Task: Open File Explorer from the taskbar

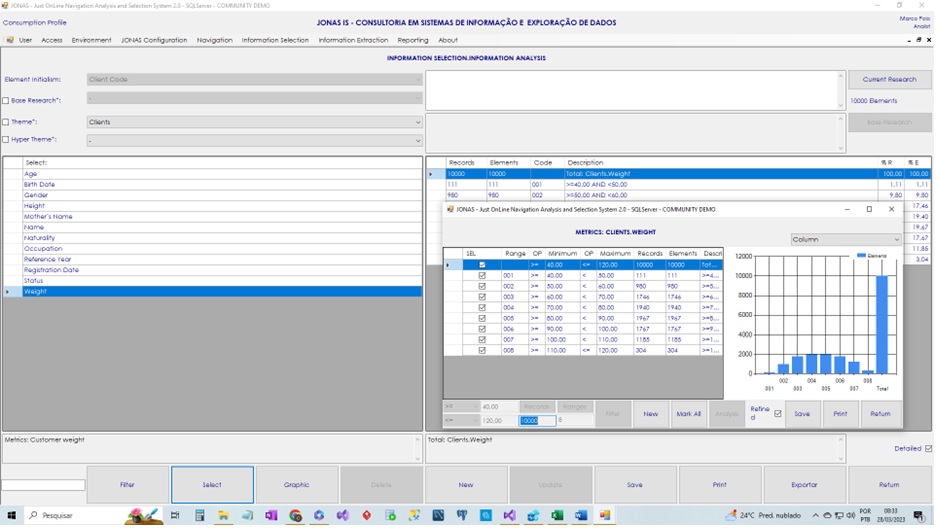Action: pos(223,516)
